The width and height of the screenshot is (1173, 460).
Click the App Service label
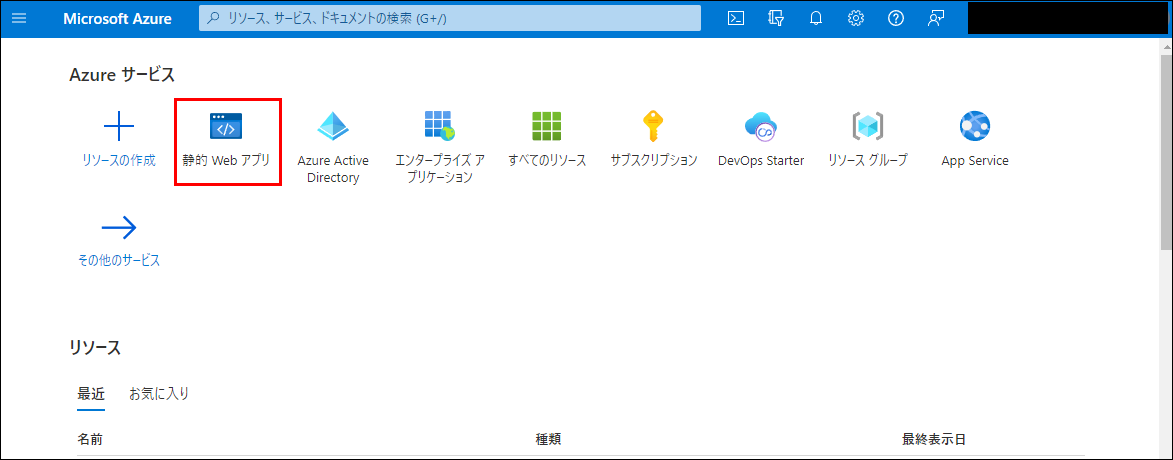click(975, 160)
